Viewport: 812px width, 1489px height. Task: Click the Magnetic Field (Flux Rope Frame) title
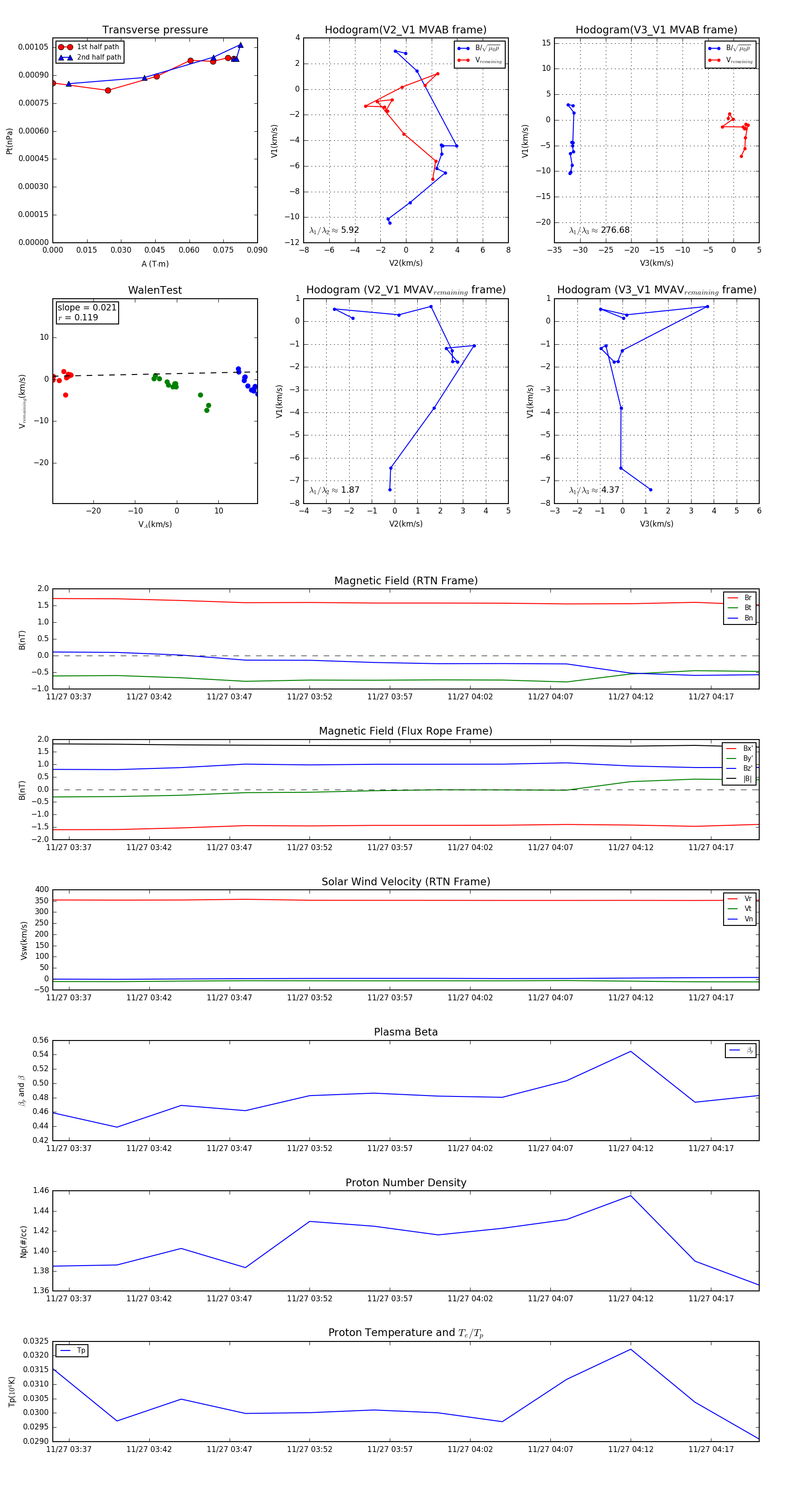pyautogui.click(x=406, y=731)
